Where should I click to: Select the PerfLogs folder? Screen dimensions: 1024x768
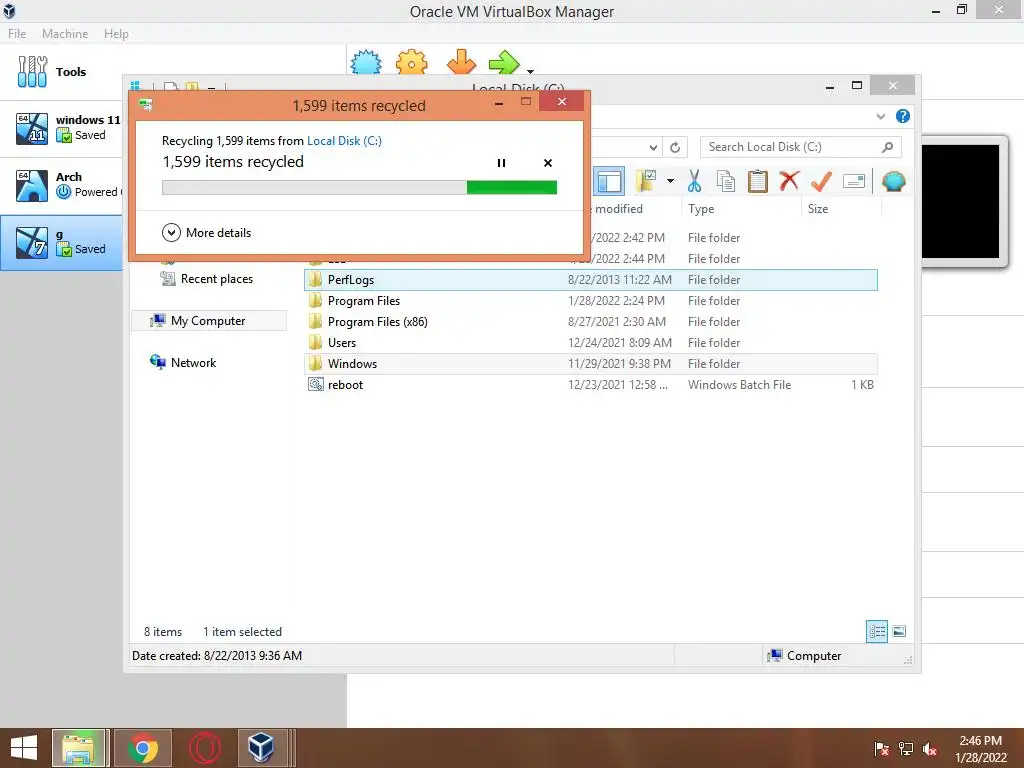pyautogui.click(x=590, y=280)
